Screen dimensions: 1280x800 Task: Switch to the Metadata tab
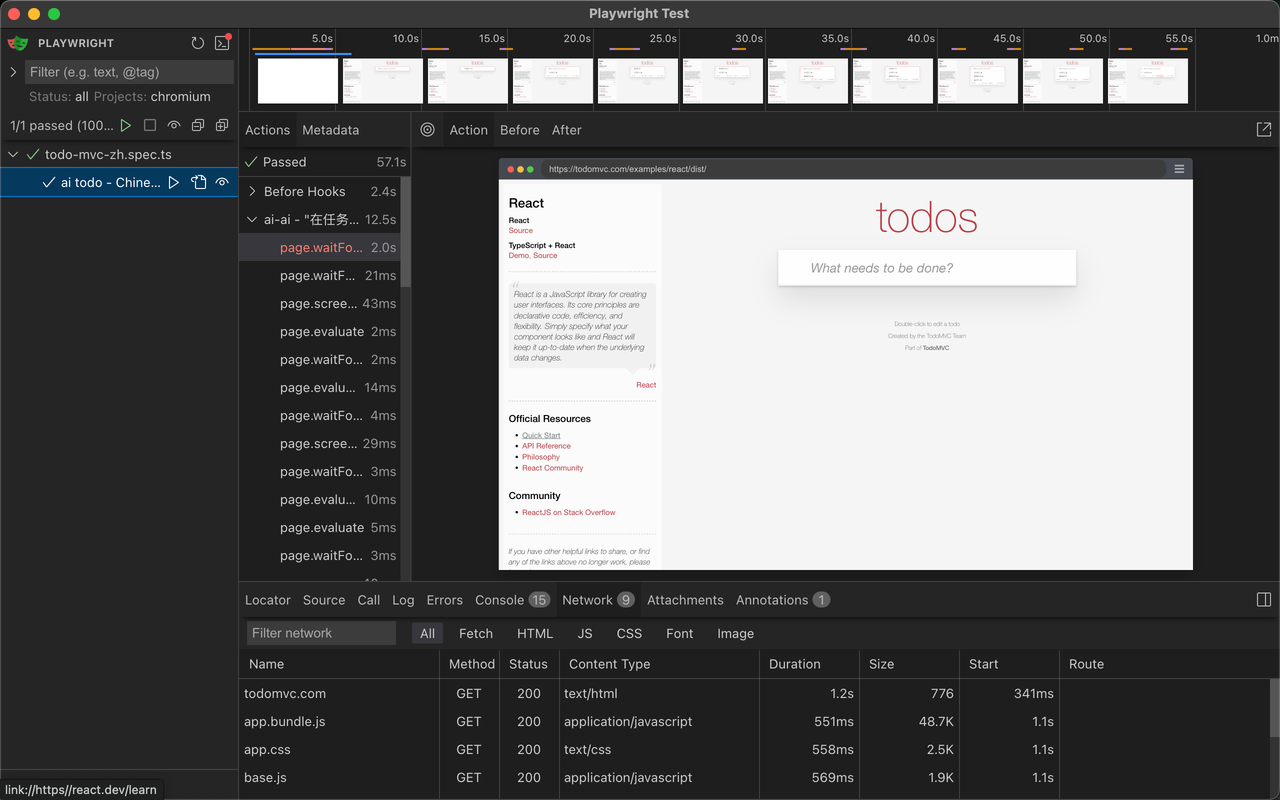tap(330, 130)
